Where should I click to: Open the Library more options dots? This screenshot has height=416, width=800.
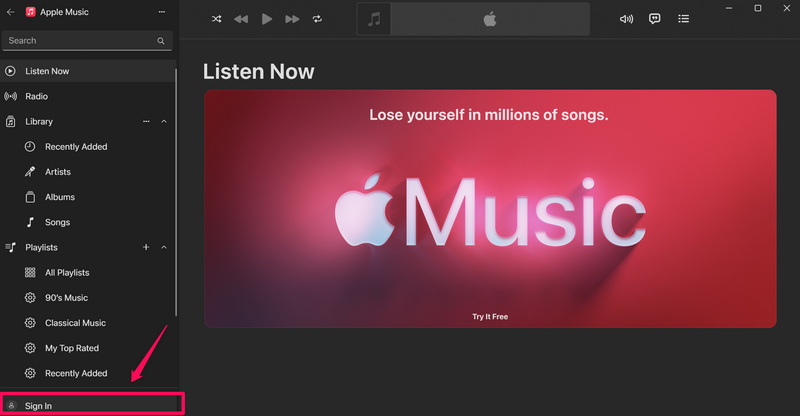[x=146, y=121]
